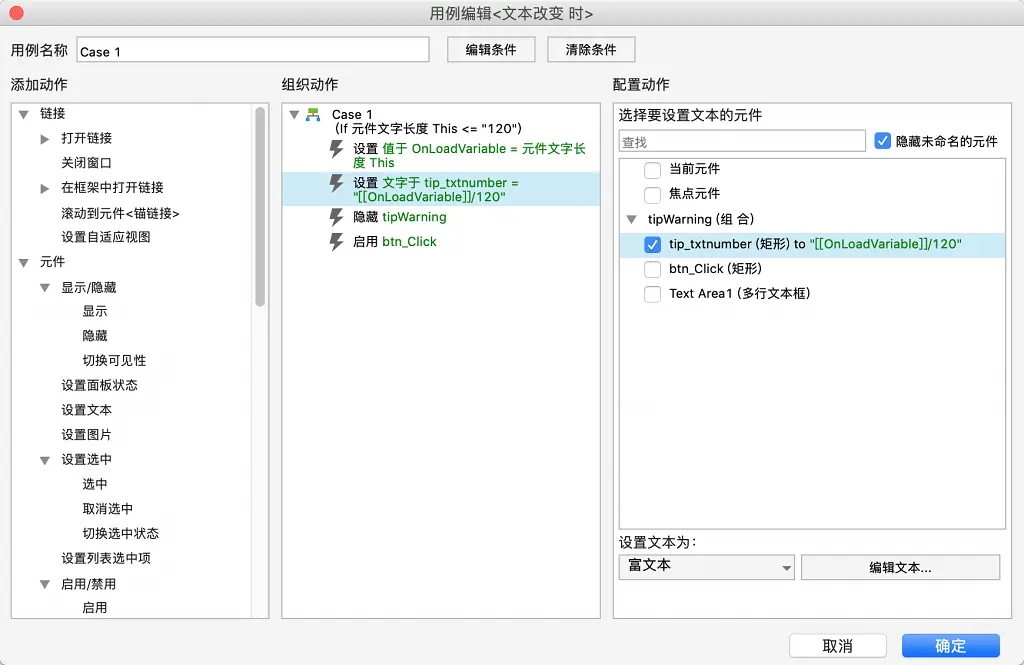
Task: Click lightning icon next to 启用 btn_Click
Action: click(x=337, y=242)
